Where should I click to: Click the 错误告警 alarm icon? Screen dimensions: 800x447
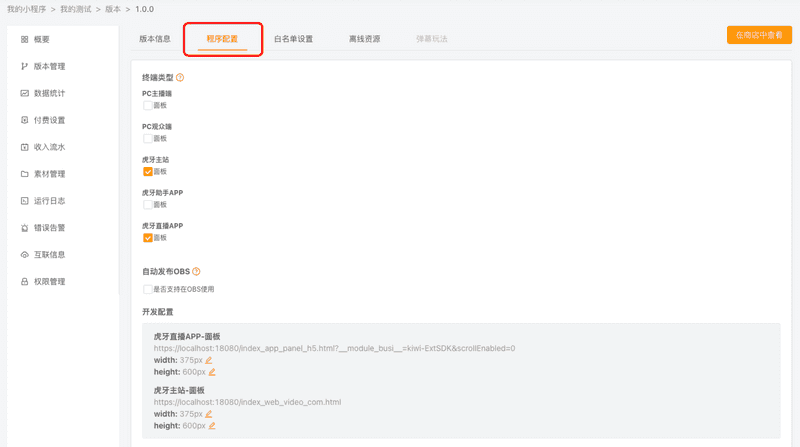(24, 228)
